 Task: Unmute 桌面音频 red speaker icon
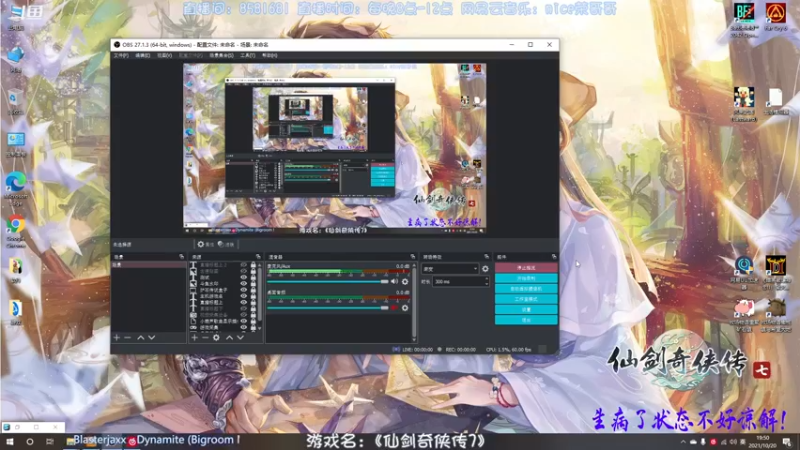(394, 308)
